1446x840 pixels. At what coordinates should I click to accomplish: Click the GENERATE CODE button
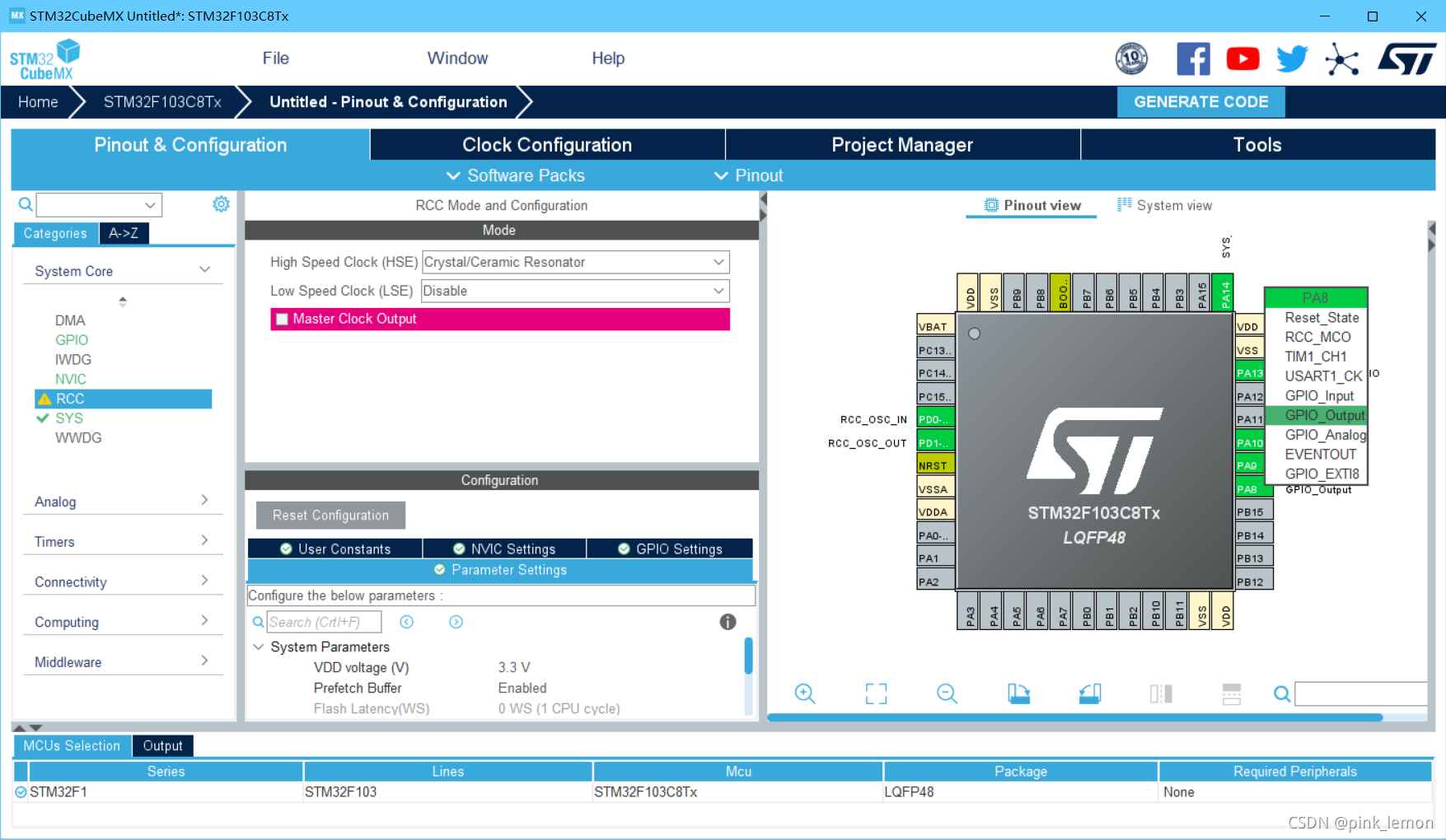click(x=1200, y=102)
